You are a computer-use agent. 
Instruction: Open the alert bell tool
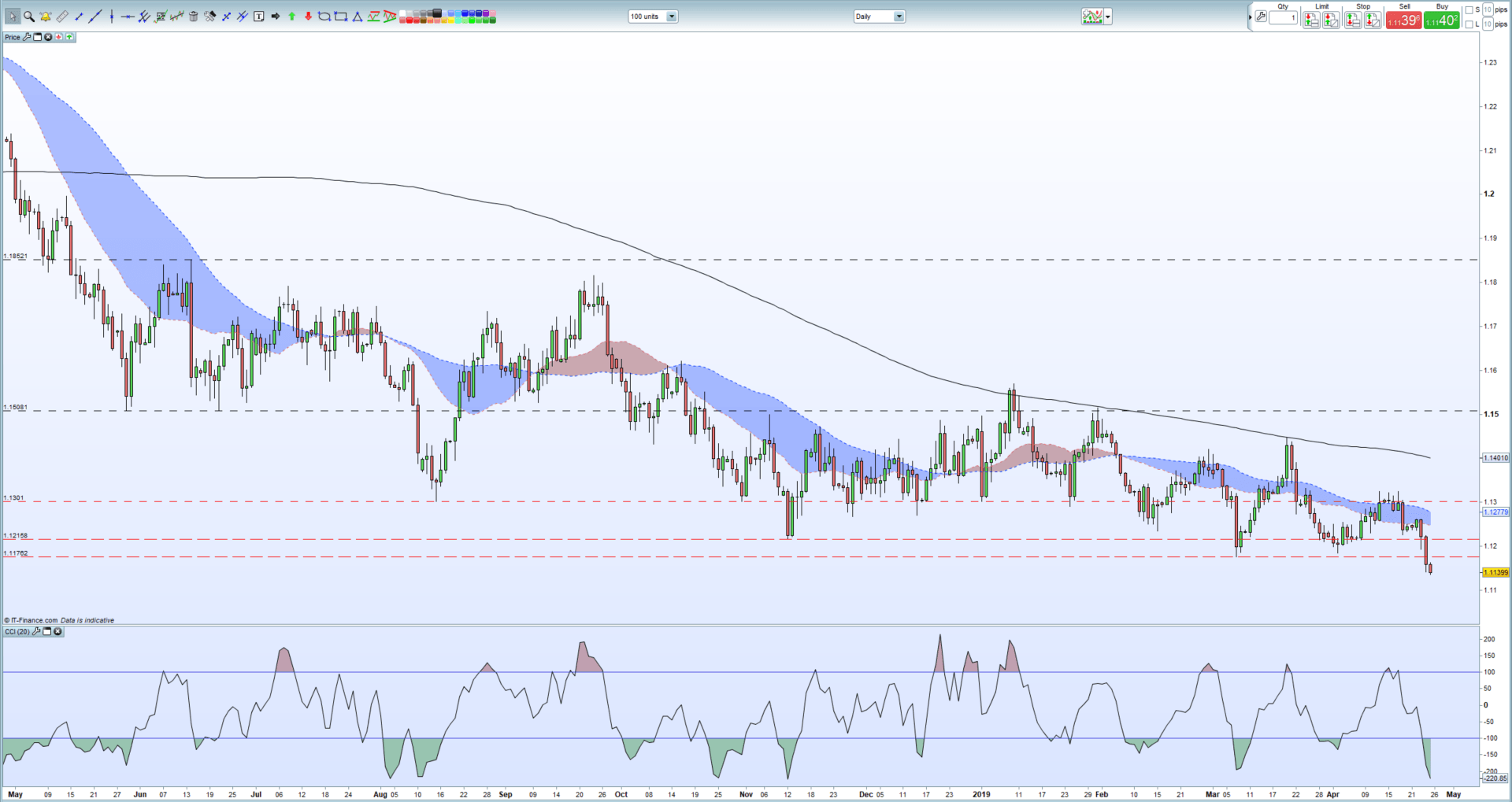click(46, 16)
